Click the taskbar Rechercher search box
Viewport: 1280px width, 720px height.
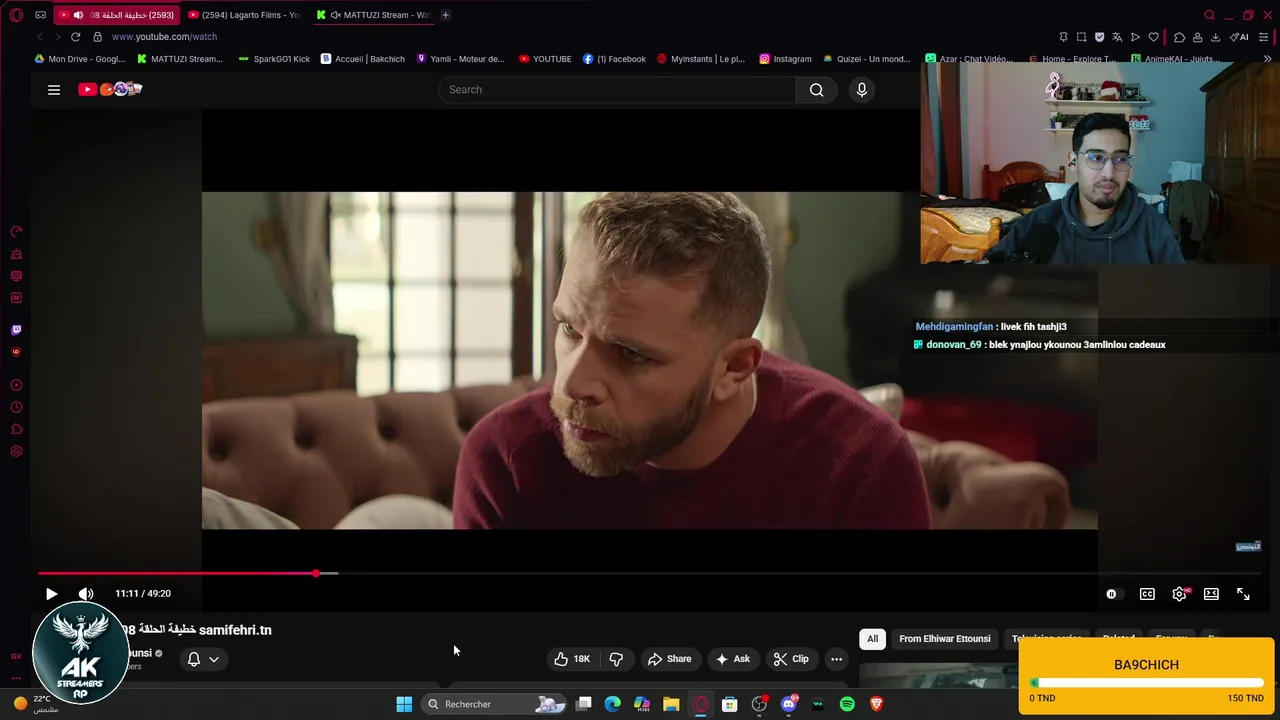pos(495,704)
